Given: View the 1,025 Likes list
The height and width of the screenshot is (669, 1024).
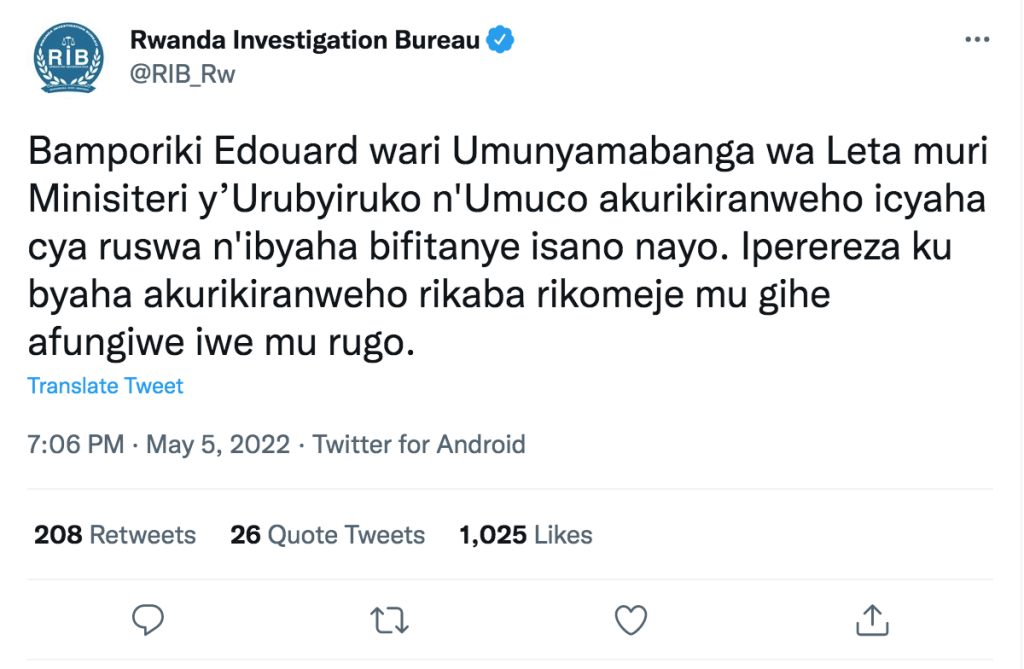Looking at the screenshot, I should click(526, 534).
